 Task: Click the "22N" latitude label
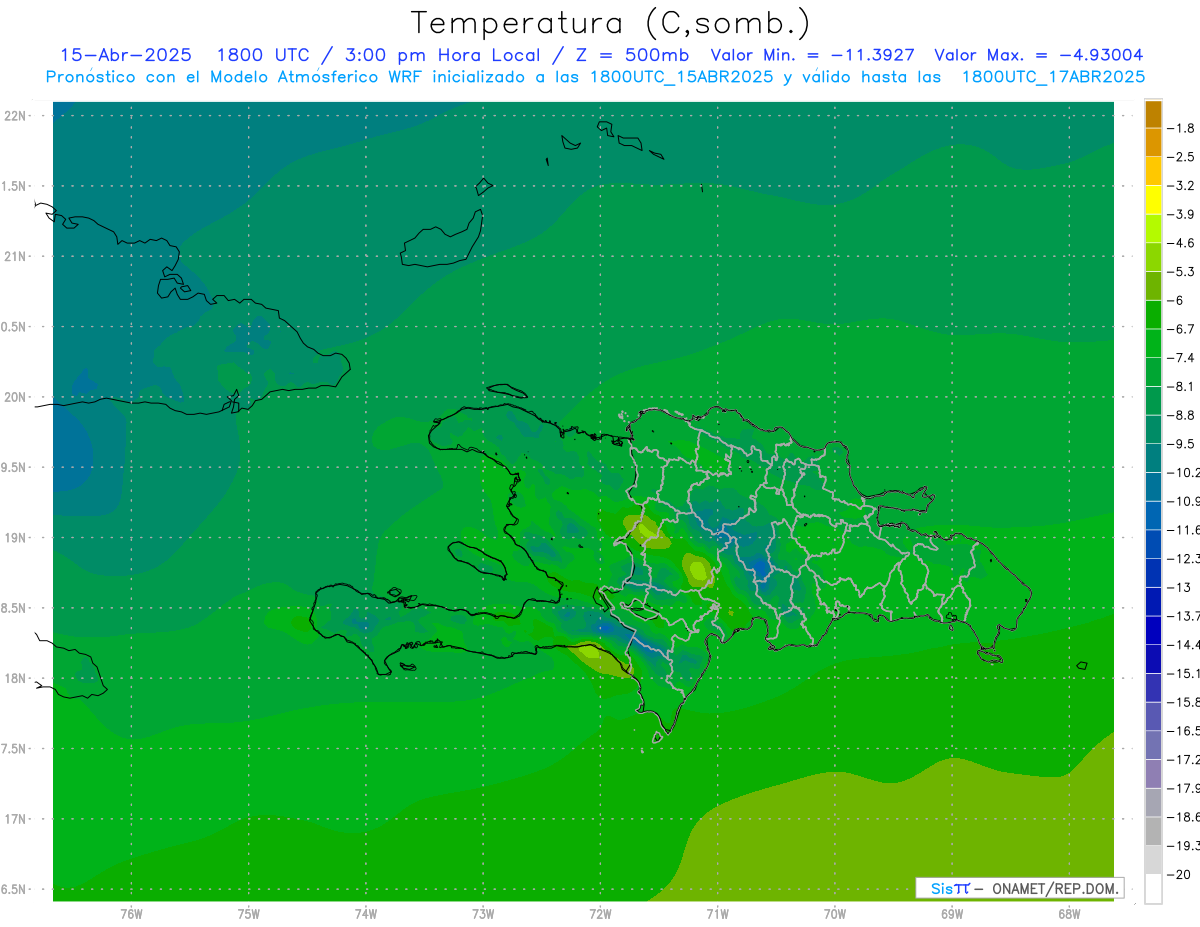click(17, 115)
